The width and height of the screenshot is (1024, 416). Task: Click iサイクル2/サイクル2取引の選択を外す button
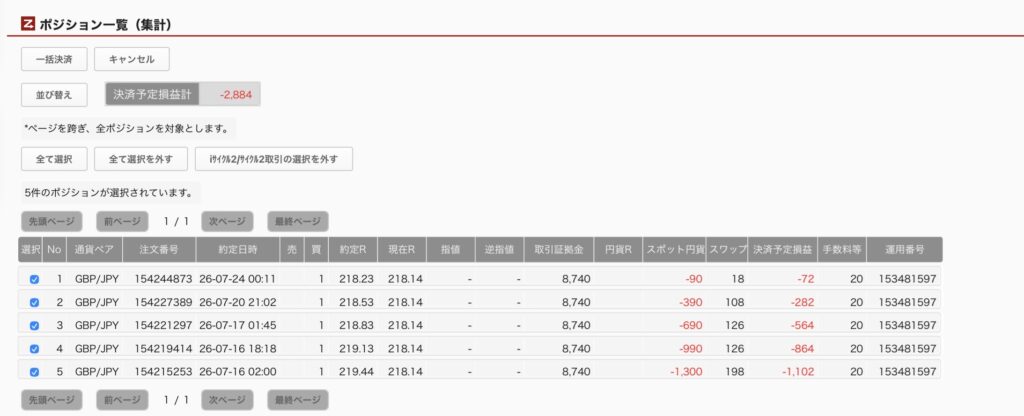click(x=274, y=159)
